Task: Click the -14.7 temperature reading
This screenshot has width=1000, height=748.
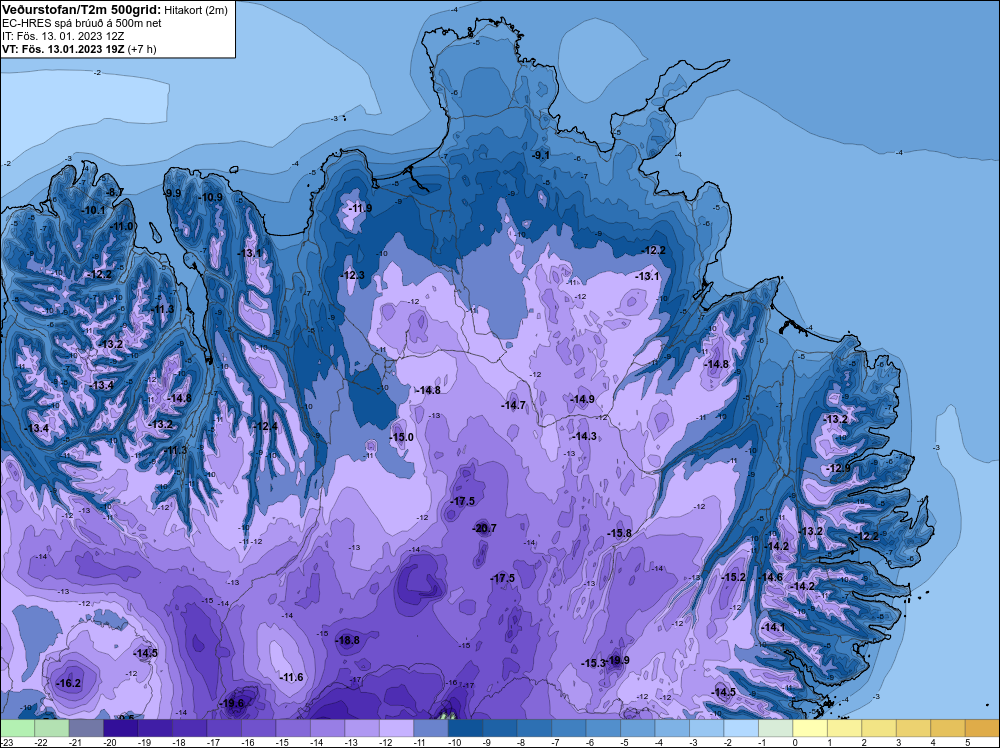Action: click(x=513, y=405)
